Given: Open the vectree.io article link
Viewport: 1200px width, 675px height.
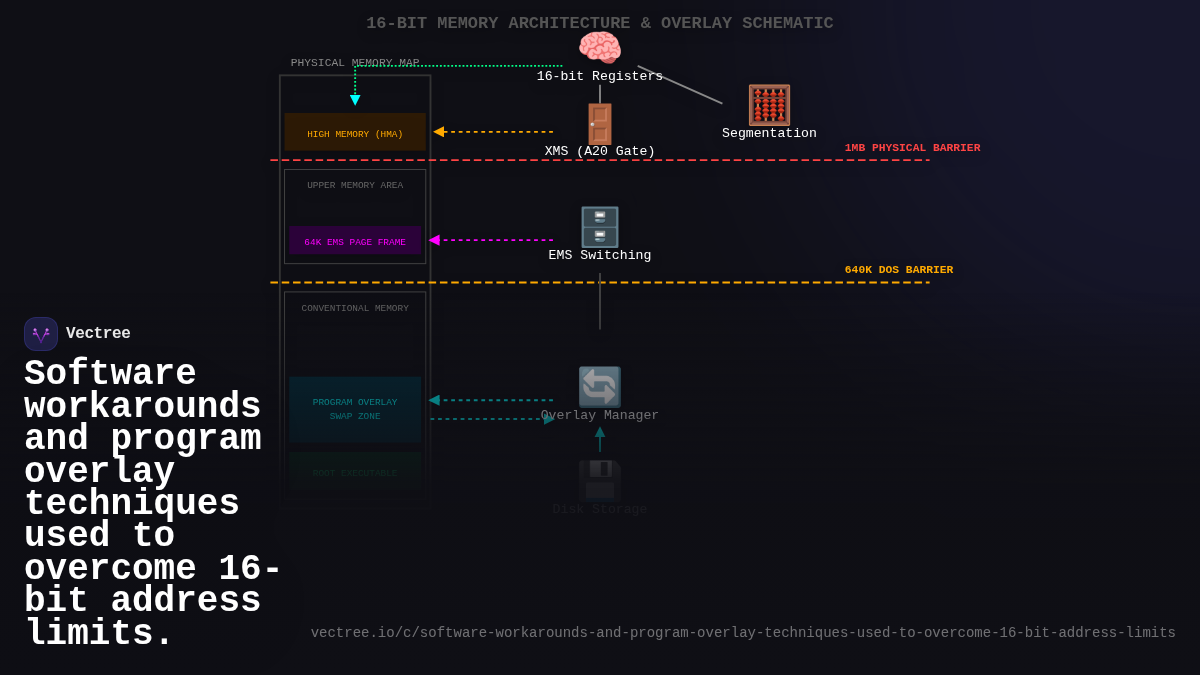Looking at the screenshot, I should [743, 632].
